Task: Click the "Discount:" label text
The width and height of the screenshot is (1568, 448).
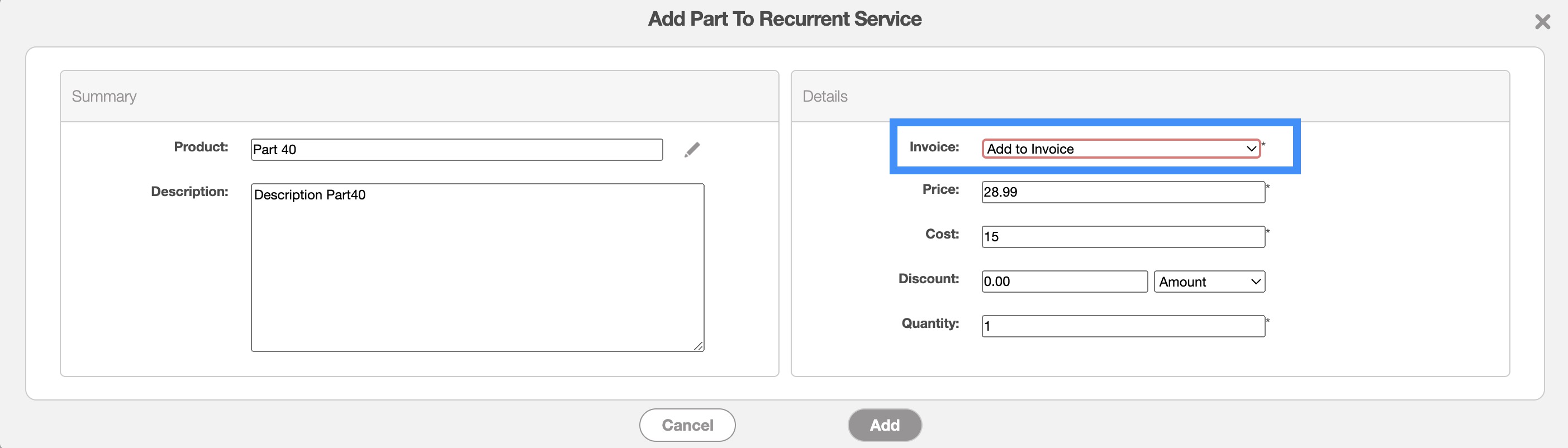Action: coord(928,279)
